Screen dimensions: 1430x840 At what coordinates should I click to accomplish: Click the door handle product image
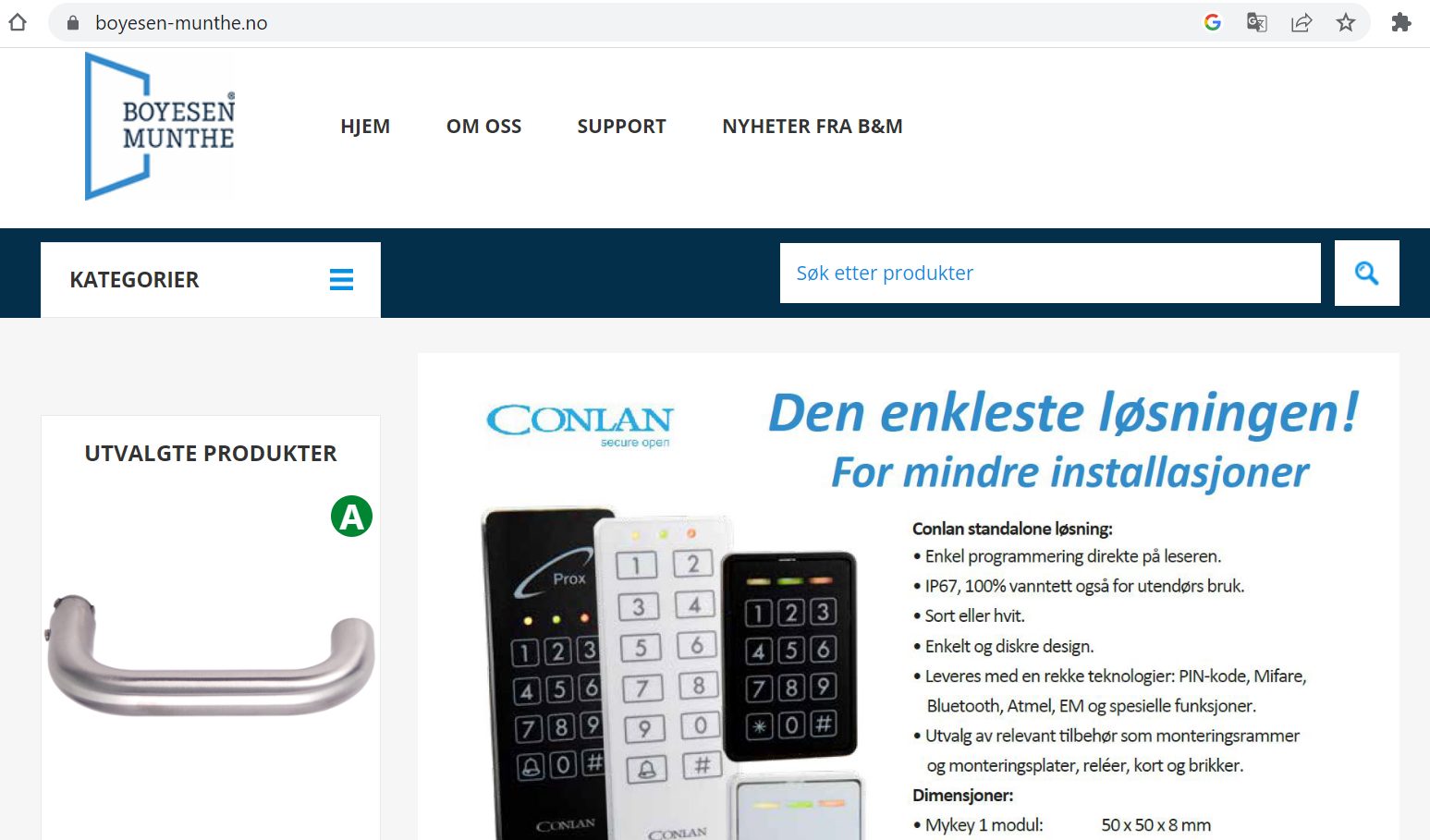[x=211, y=655]
